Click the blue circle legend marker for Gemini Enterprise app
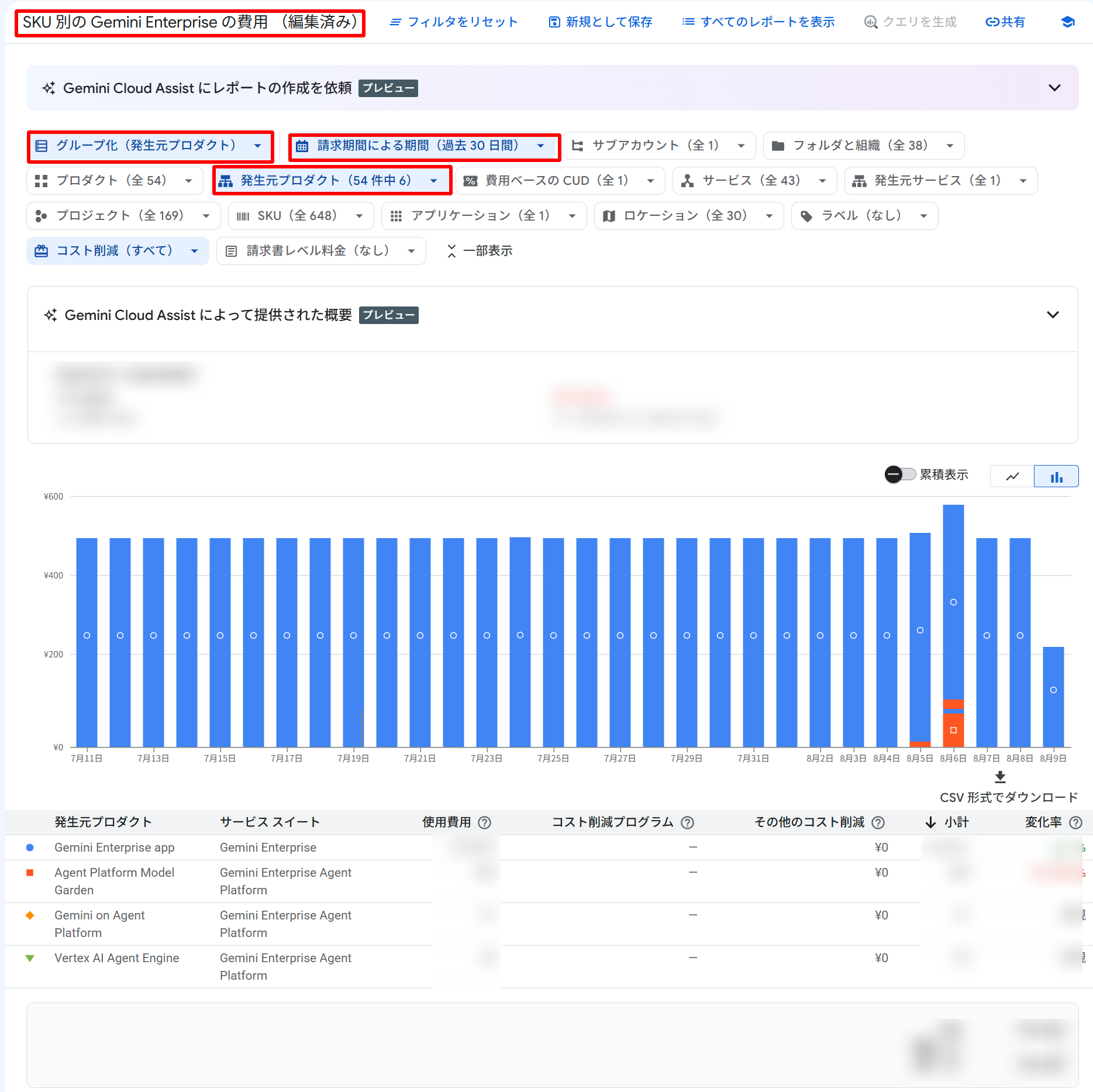The width and height of the screenshot is (1093, 1092). point(30,848)
